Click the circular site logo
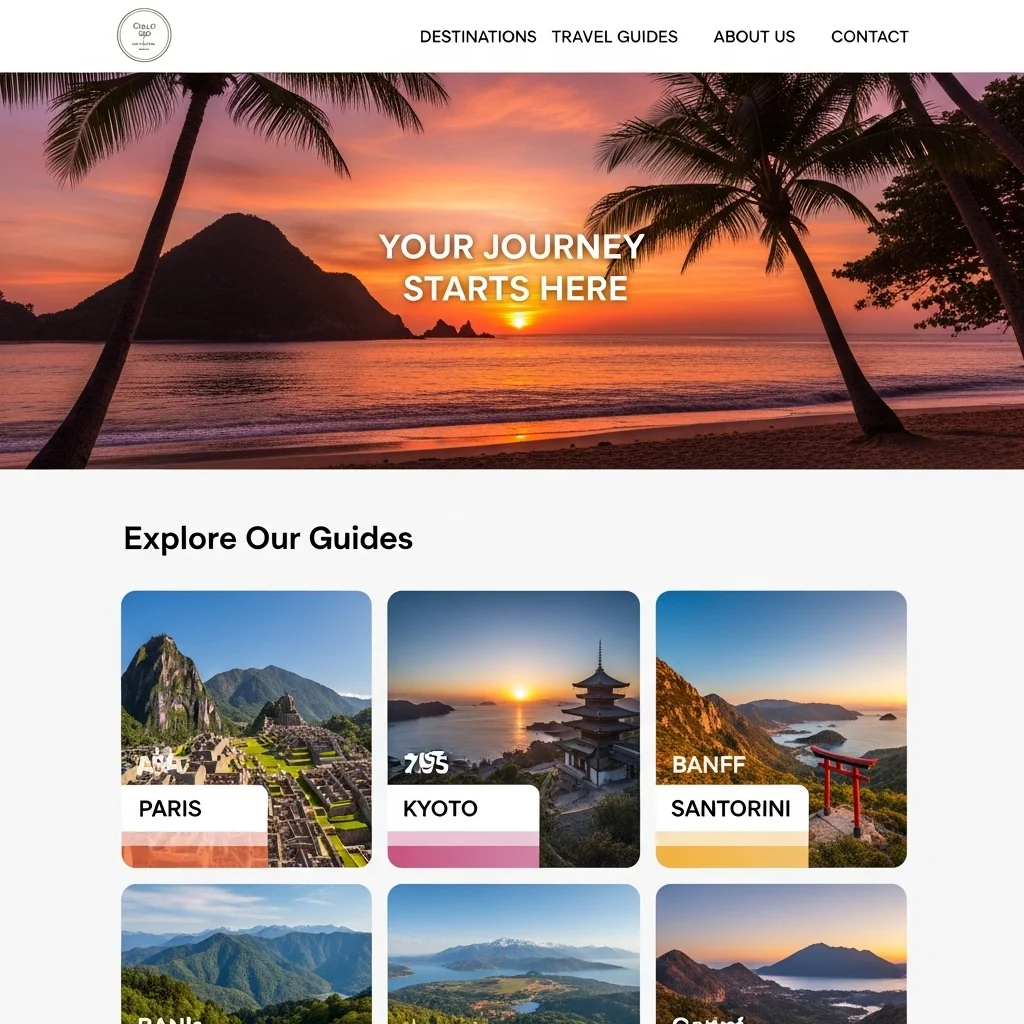This screenshot has width=1024, height=1024. tap(144, 35)
